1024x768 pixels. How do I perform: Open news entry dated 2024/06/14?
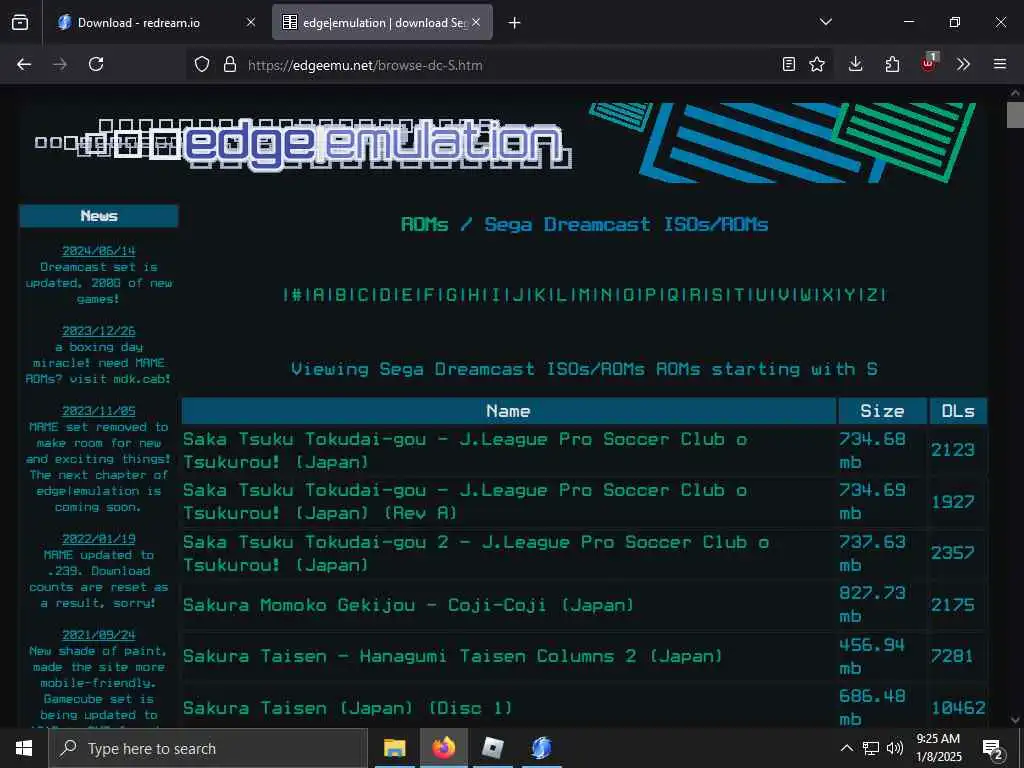click(x=99, y=251)
